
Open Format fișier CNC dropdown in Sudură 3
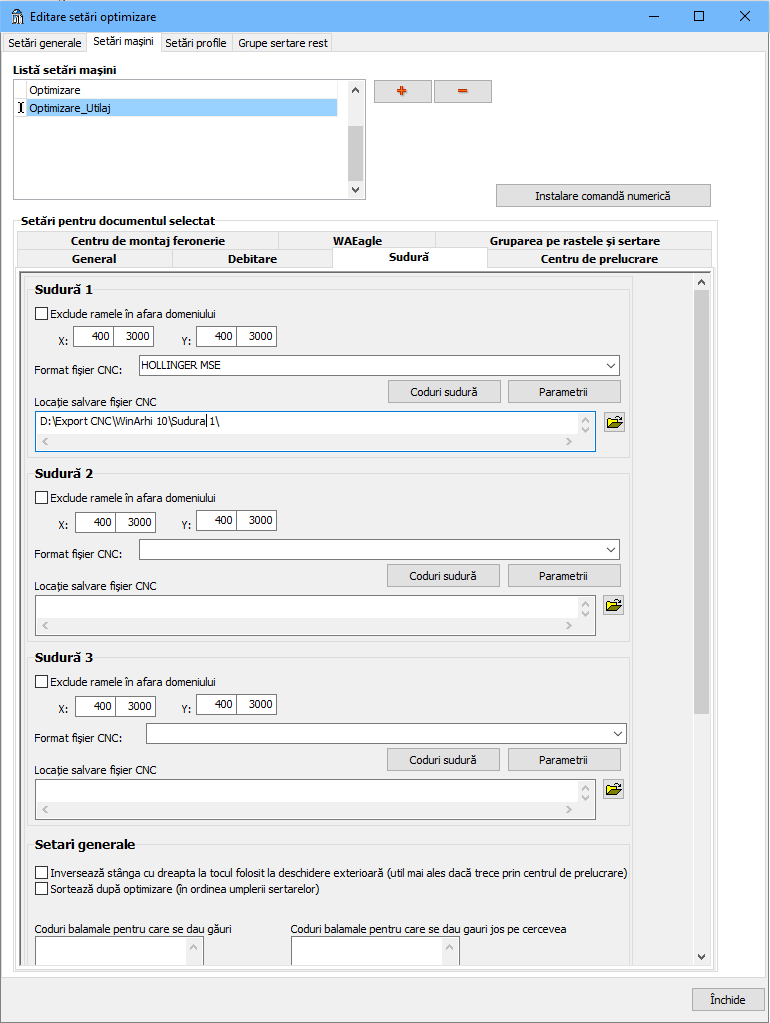pos(616,734)
